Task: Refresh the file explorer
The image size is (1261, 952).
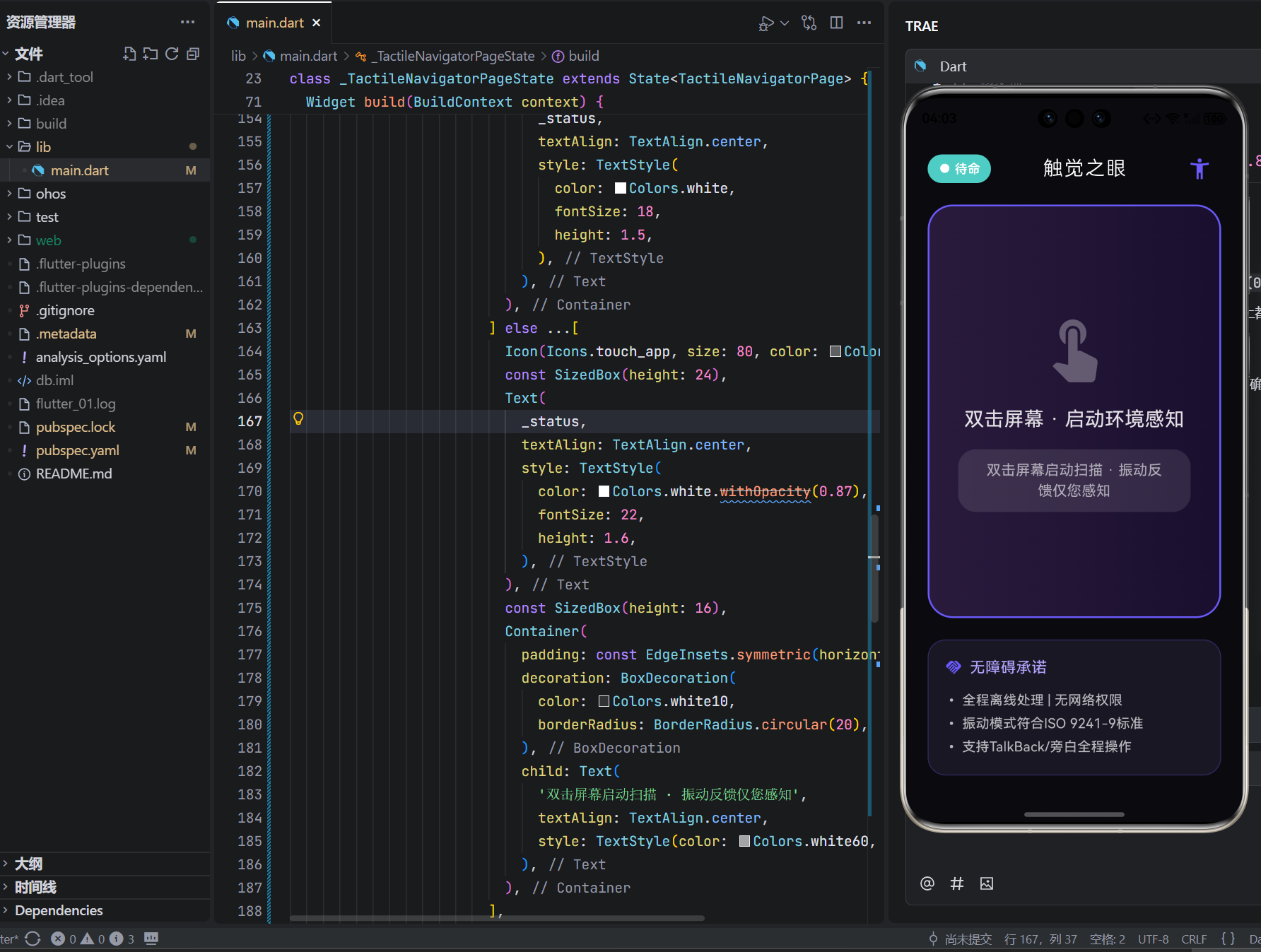Action: click(x=172, y=54)
